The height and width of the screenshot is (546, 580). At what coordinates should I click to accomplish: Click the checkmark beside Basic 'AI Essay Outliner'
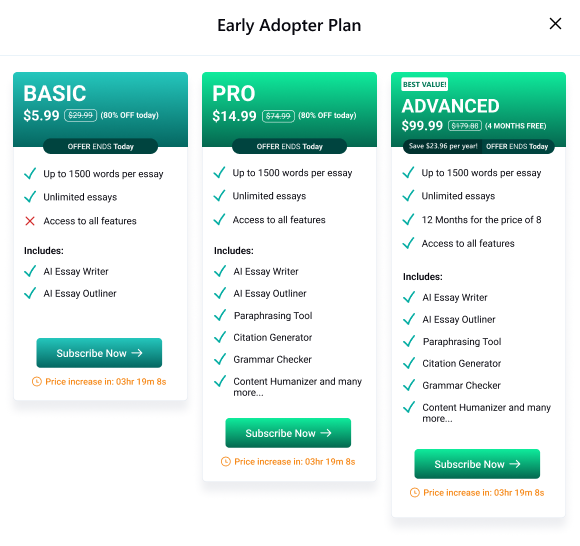pos(30,293)
